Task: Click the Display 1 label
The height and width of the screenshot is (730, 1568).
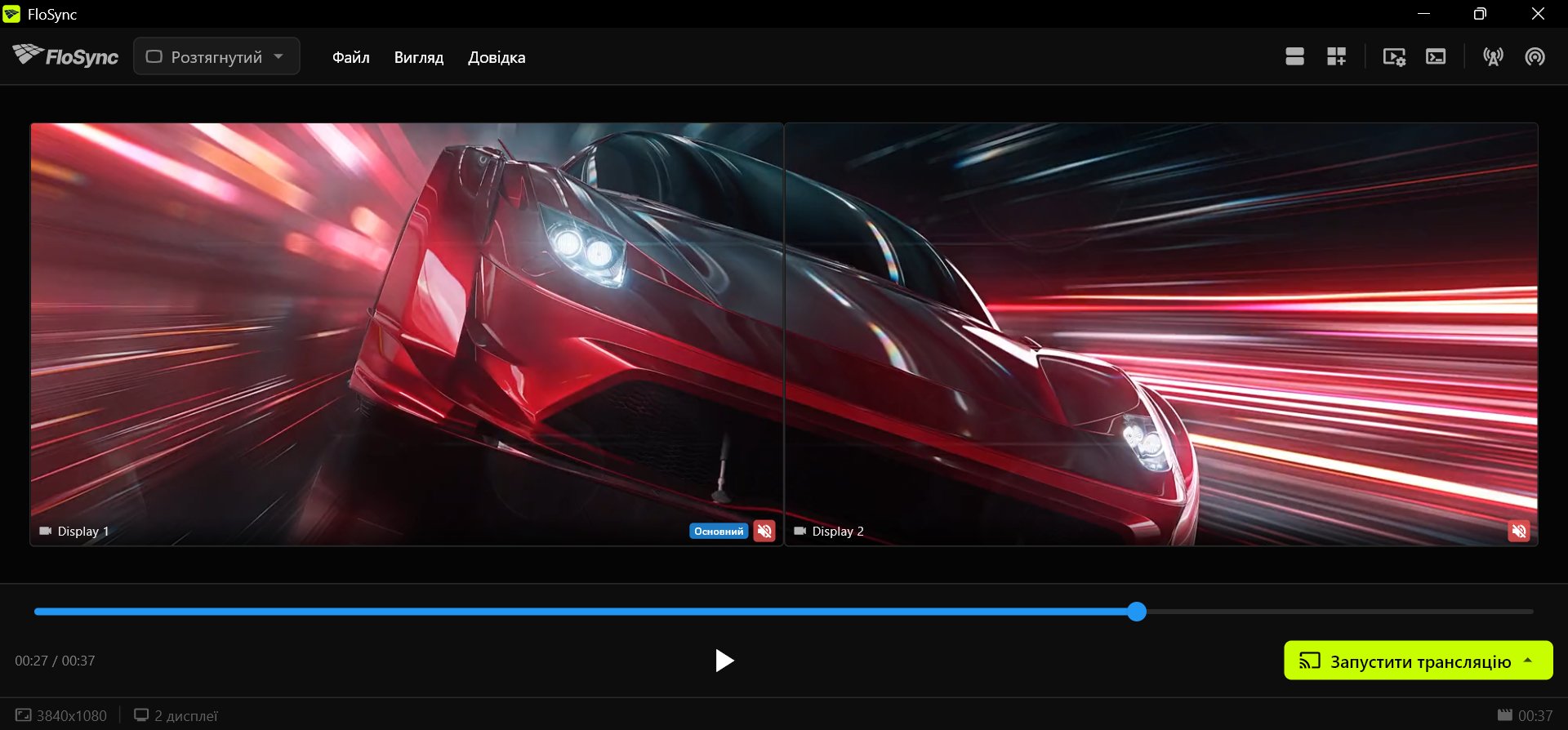Action: click(x=83, y=532)
